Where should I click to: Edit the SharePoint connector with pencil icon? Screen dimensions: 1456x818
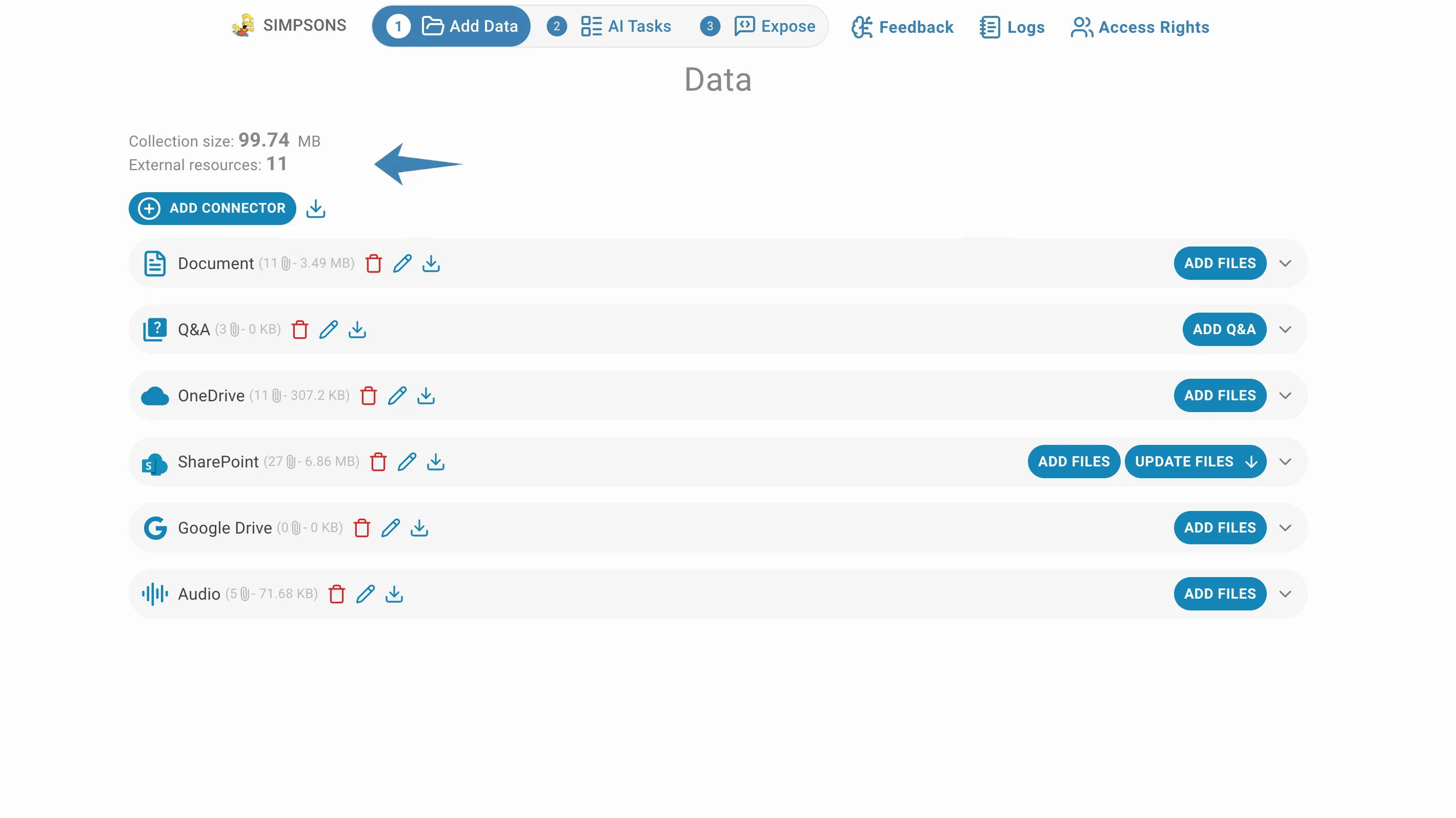point(407,462)
